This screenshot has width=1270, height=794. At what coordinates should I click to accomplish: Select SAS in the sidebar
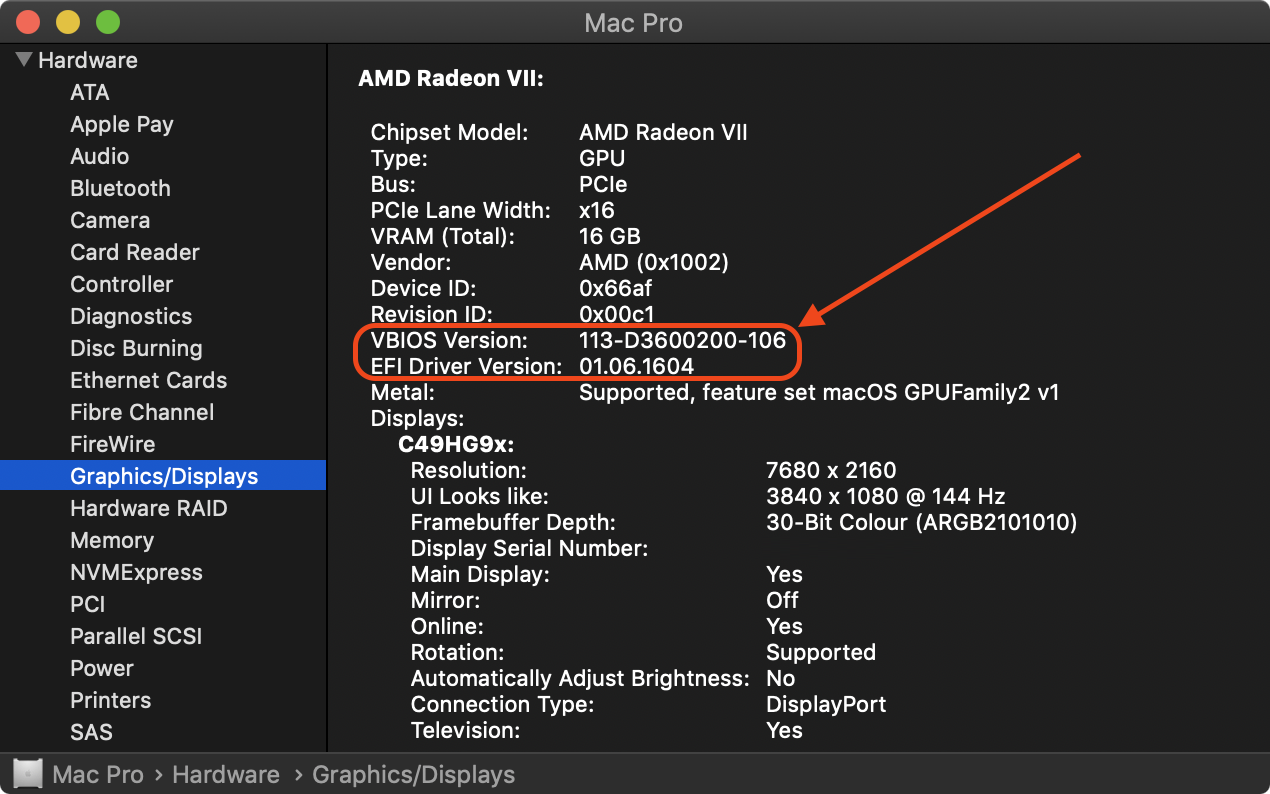tap(91, 732)
